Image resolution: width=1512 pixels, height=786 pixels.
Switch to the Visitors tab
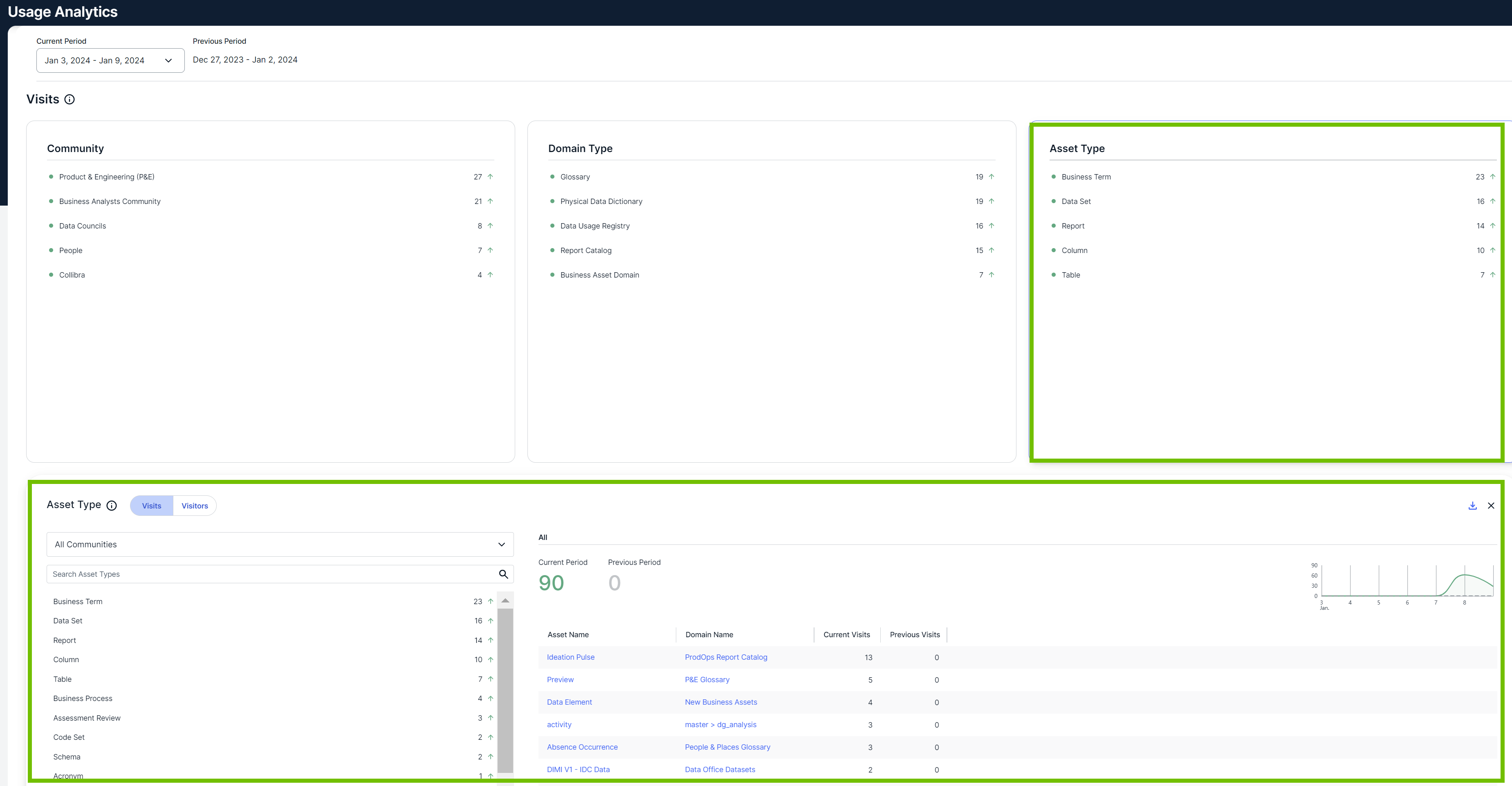pyautogui.click(x=195, y=506)
